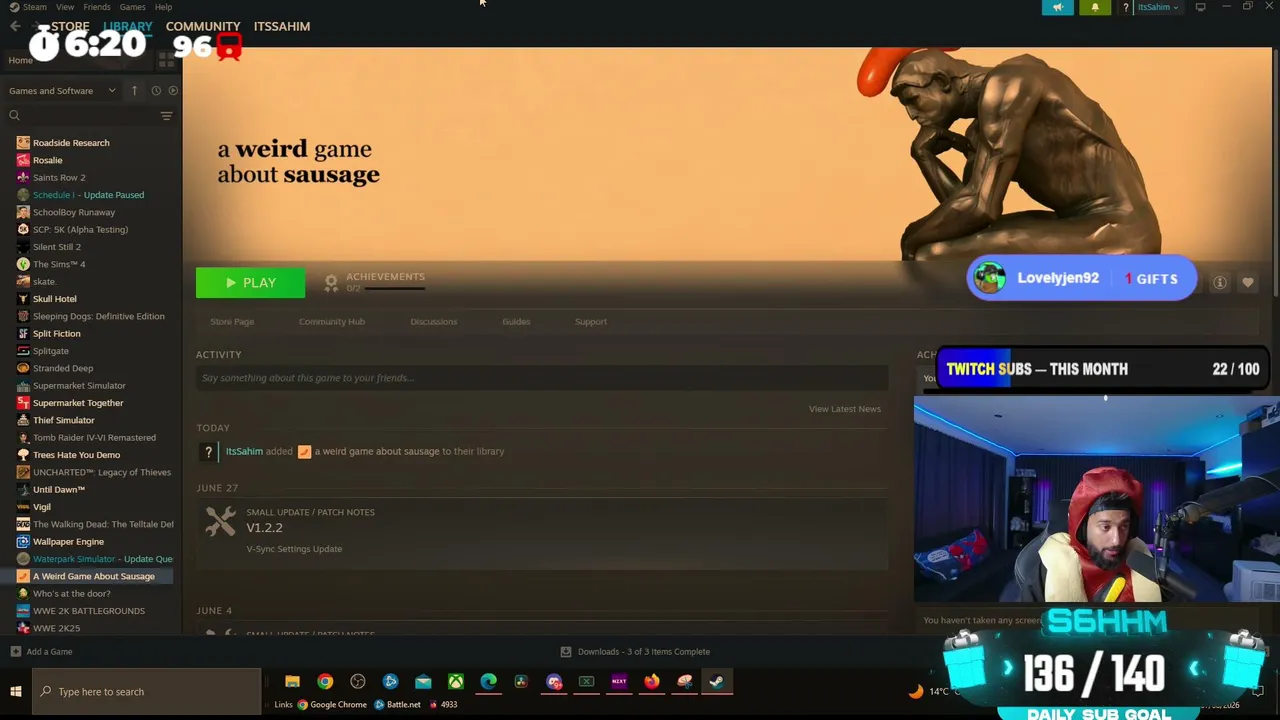The height and width of the screenshot is (720, 1280).
Task: Launch the game with the green PLAY button
Action: pos(250,283)
